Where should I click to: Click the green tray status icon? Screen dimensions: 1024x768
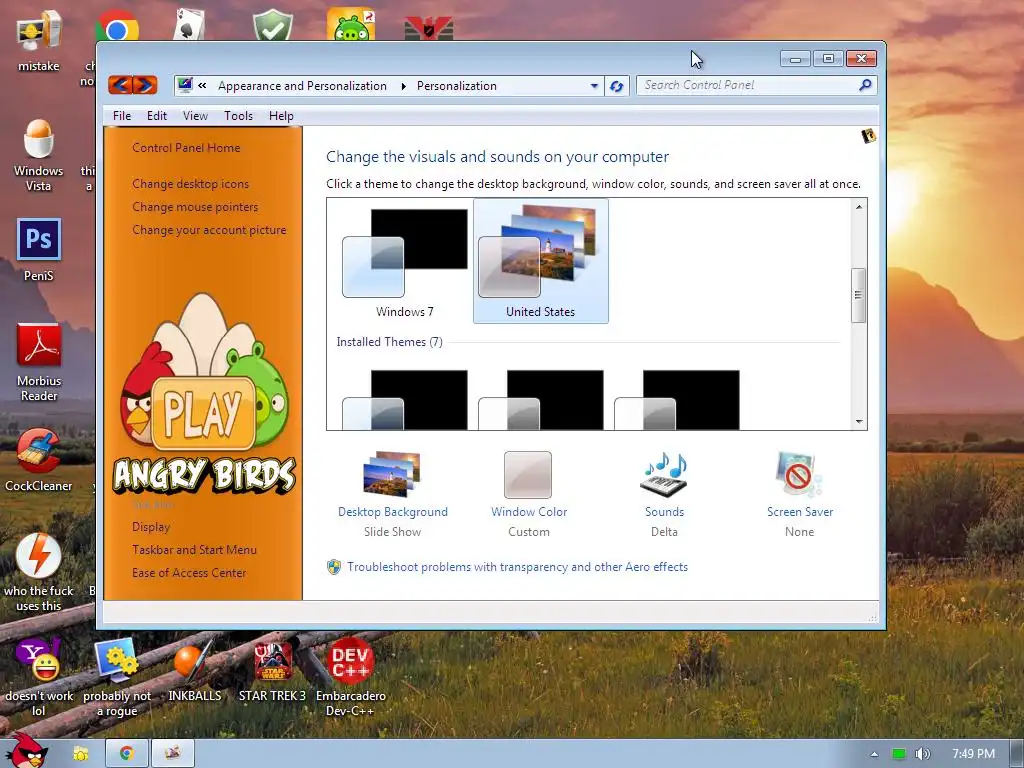899,754
